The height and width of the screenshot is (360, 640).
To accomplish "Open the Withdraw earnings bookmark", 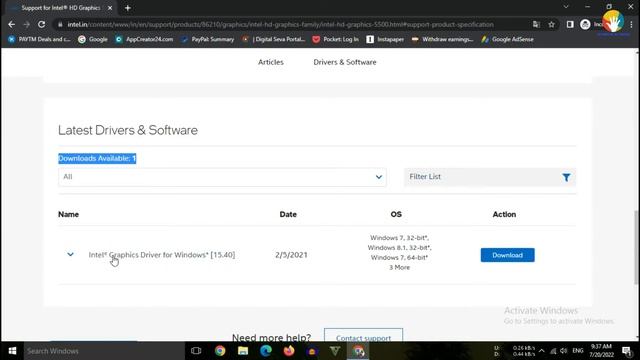I will click(442, 39).
